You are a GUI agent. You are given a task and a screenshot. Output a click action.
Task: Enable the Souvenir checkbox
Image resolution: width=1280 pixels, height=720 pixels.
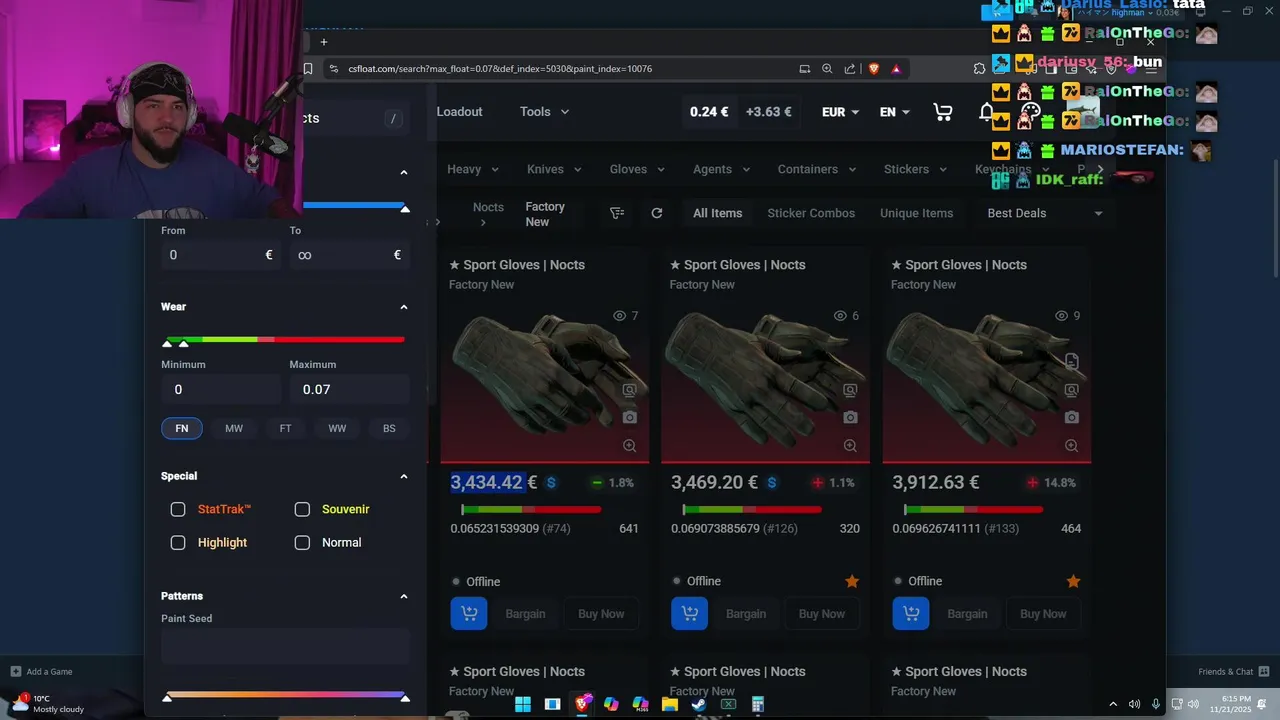point(302,509)
